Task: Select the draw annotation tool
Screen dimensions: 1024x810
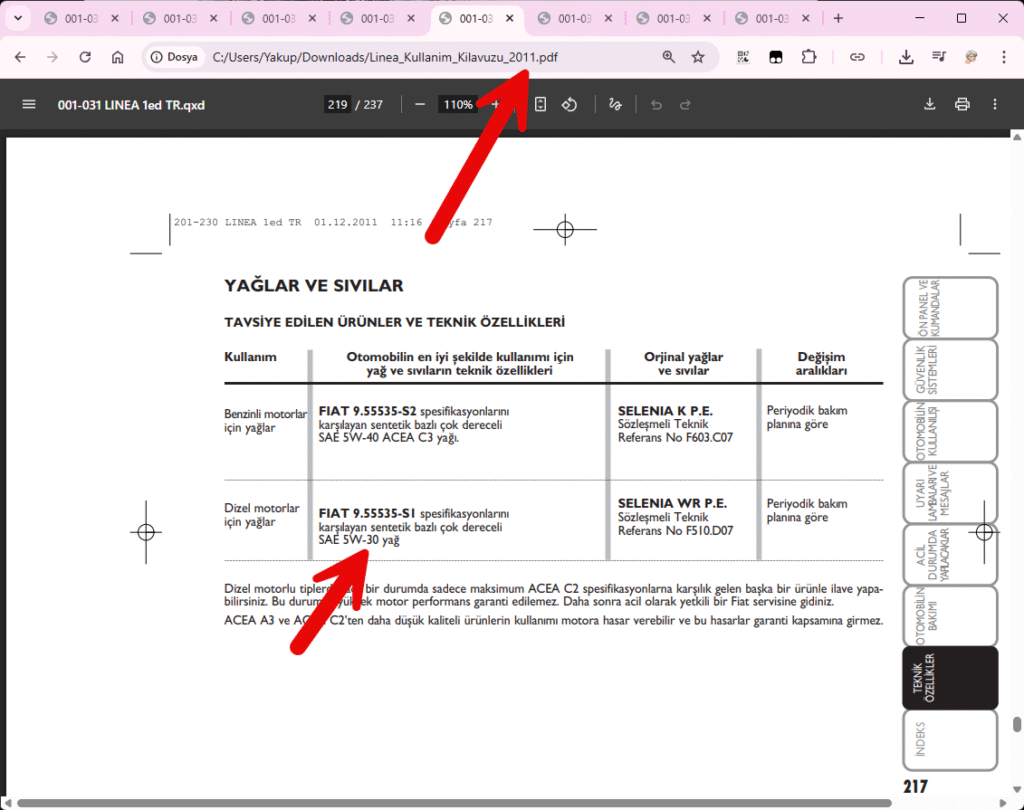Action: (x=616, y=104)
